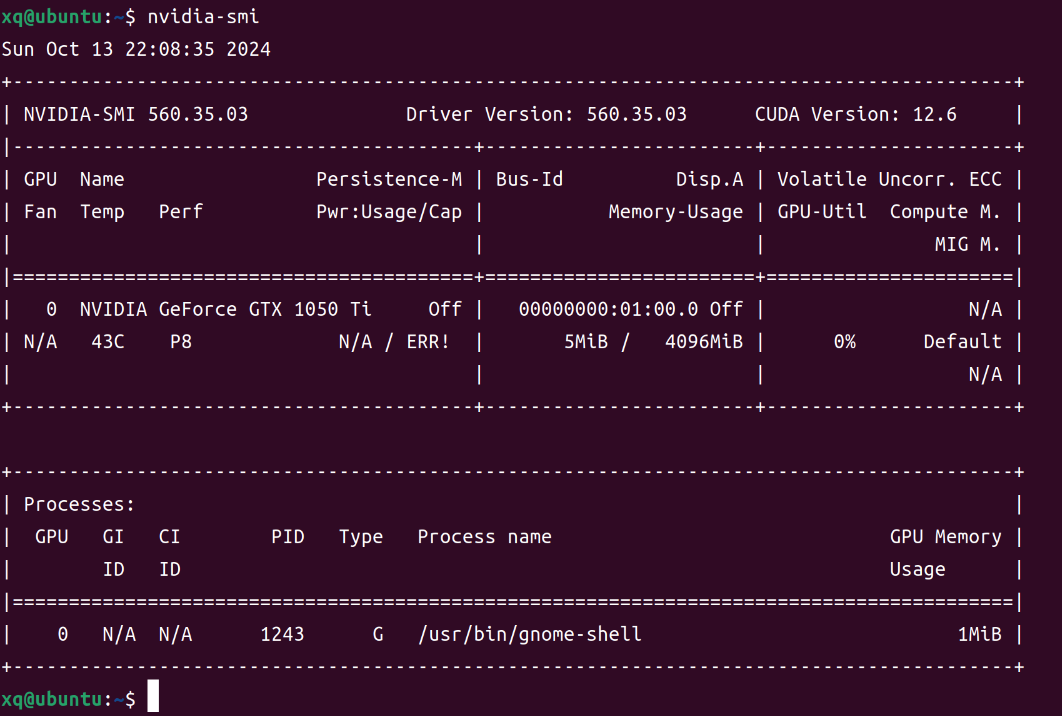This screenshot has width=1062, height=716.
Task: Click the '1MiB' process memory usage
Action: coord(979,634)
